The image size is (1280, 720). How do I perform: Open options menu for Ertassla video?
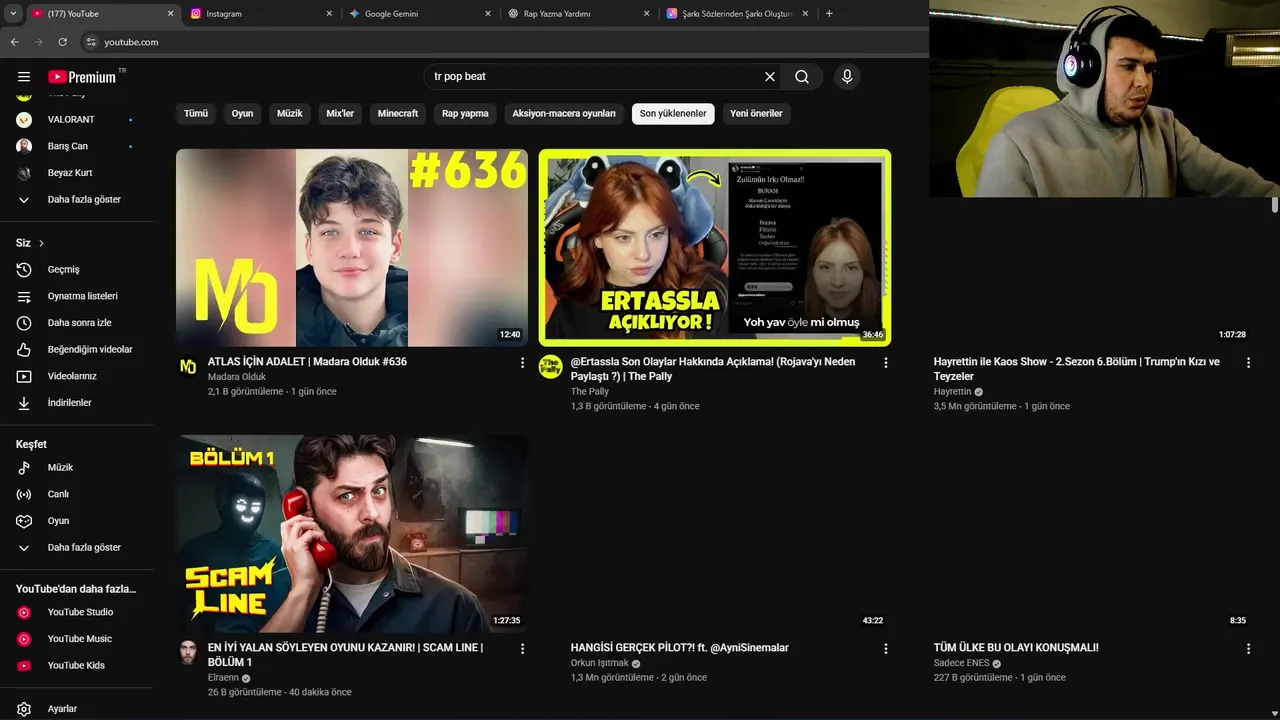tap(885, 363)
